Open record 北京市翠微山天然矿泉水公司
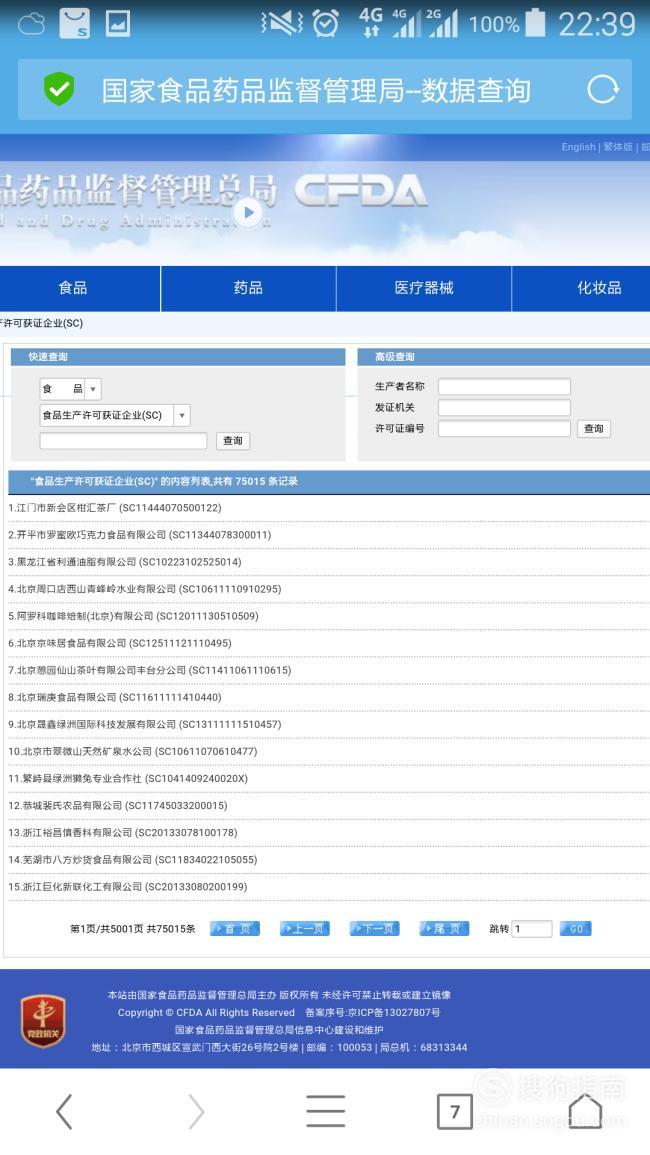The width and height of the screenshot is (650, 1155). 133,752
